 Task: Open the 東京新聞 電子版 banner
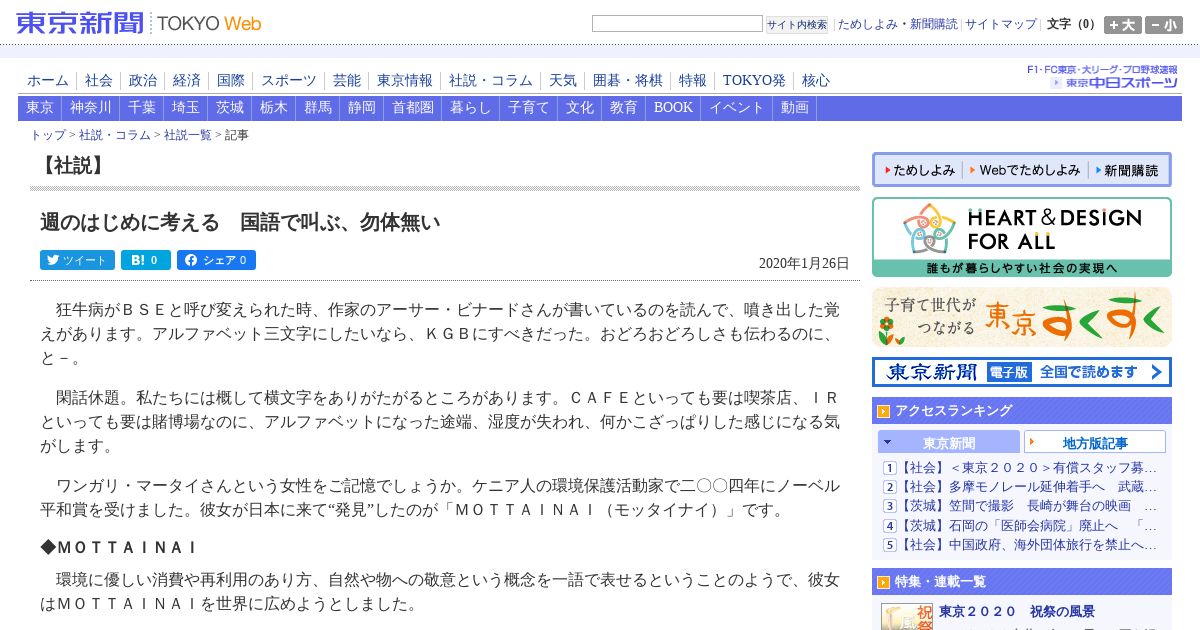pyautogui.click(x=1022, y=372)
